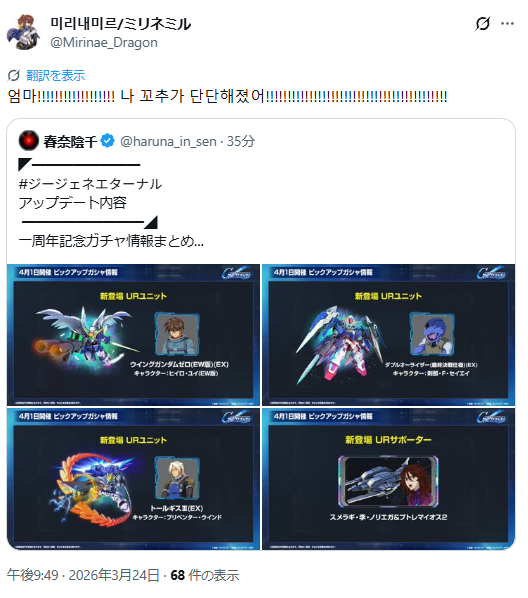Open the 미리내미르/ミリネミル display name
Screen dimensions: 528x598
[121, 24]
